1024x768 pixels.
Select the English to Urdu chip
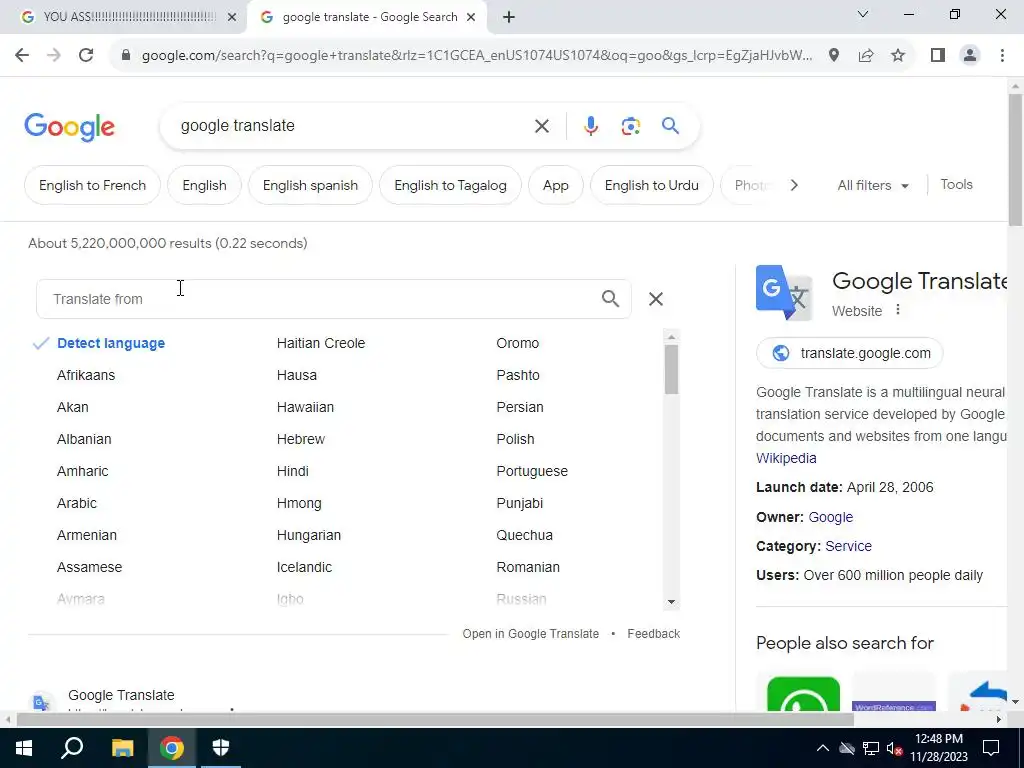(x=652, y=185)
